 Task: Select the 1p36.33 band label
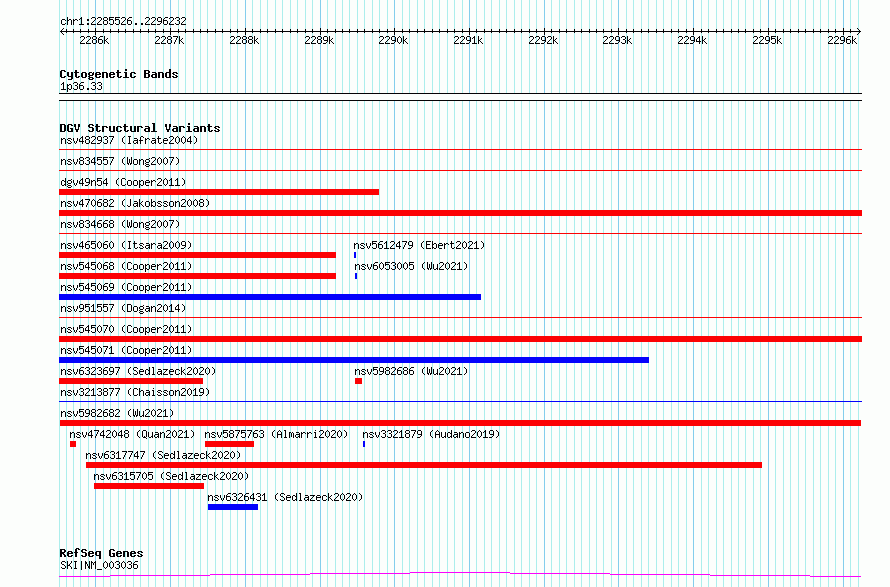click(81, 87)
